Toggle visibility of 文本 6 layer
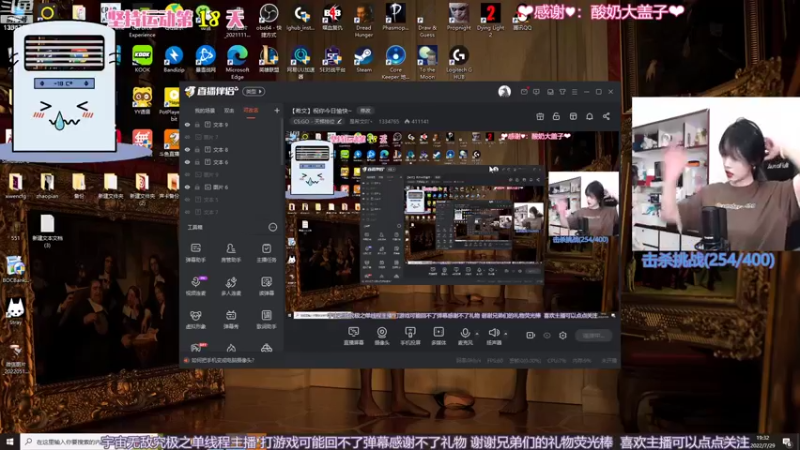The width and height of the screenshot is (800, 450). (187, 162)
